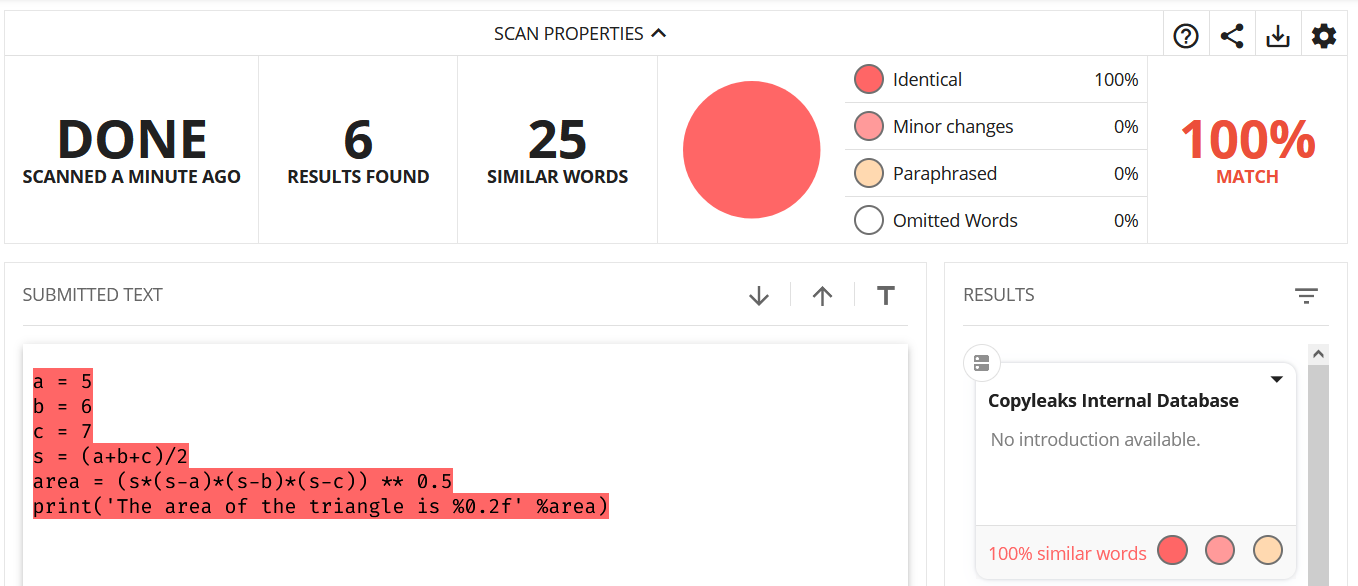Image resolution: width=1358 pixels, height=586 pixels.
Task: Toggle the Identical legend circle
Action: coord(869,80)
